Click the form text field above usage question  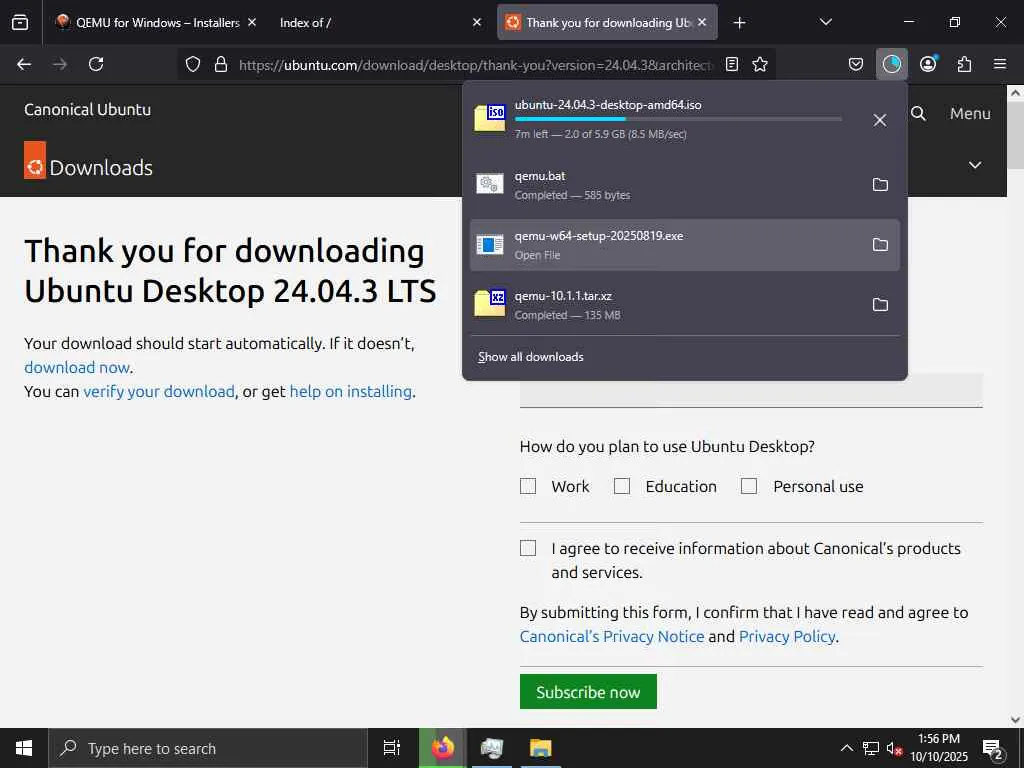(751, 391)
